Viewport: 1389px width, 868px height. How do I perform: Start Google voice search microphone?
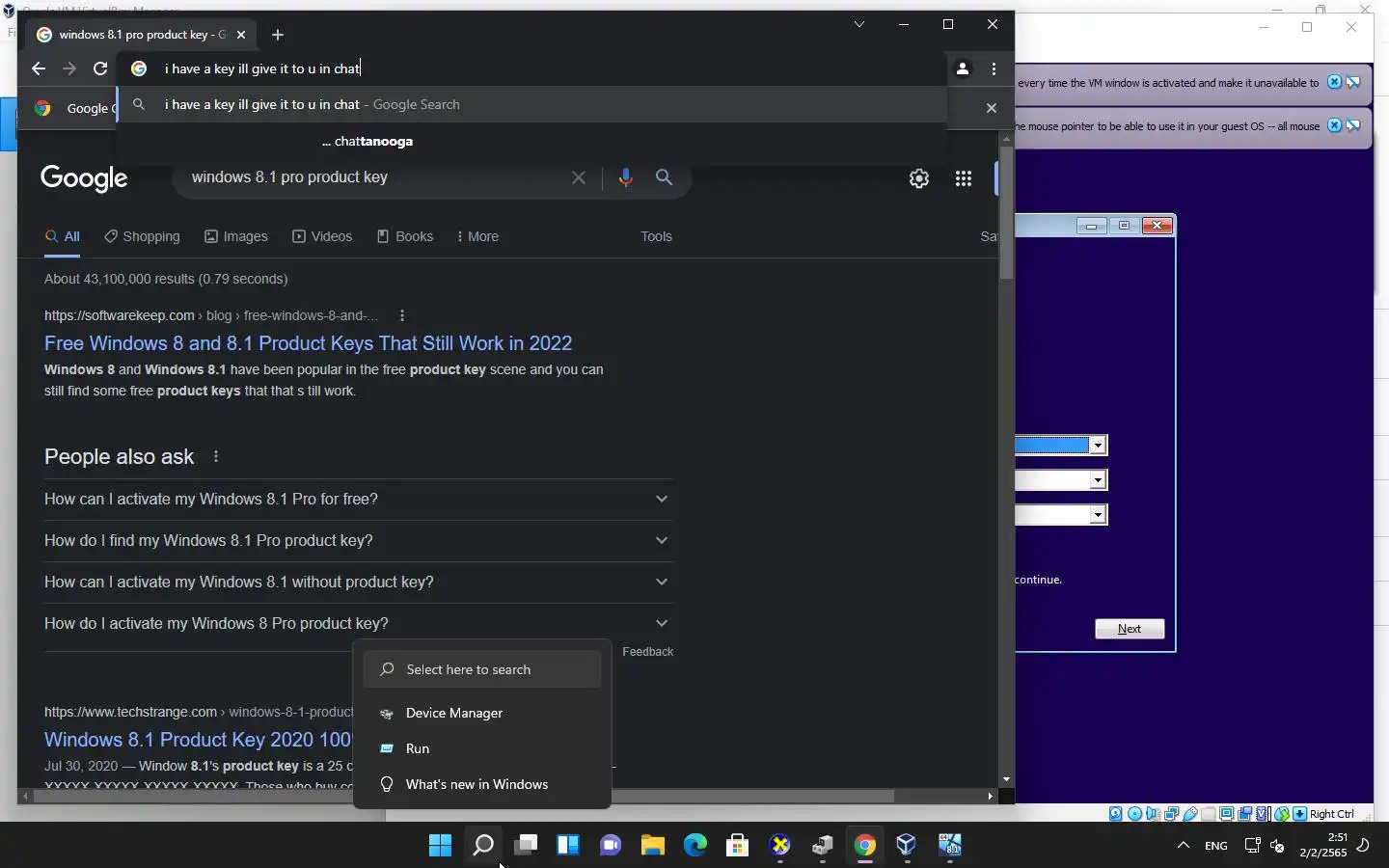click(626, 177)
